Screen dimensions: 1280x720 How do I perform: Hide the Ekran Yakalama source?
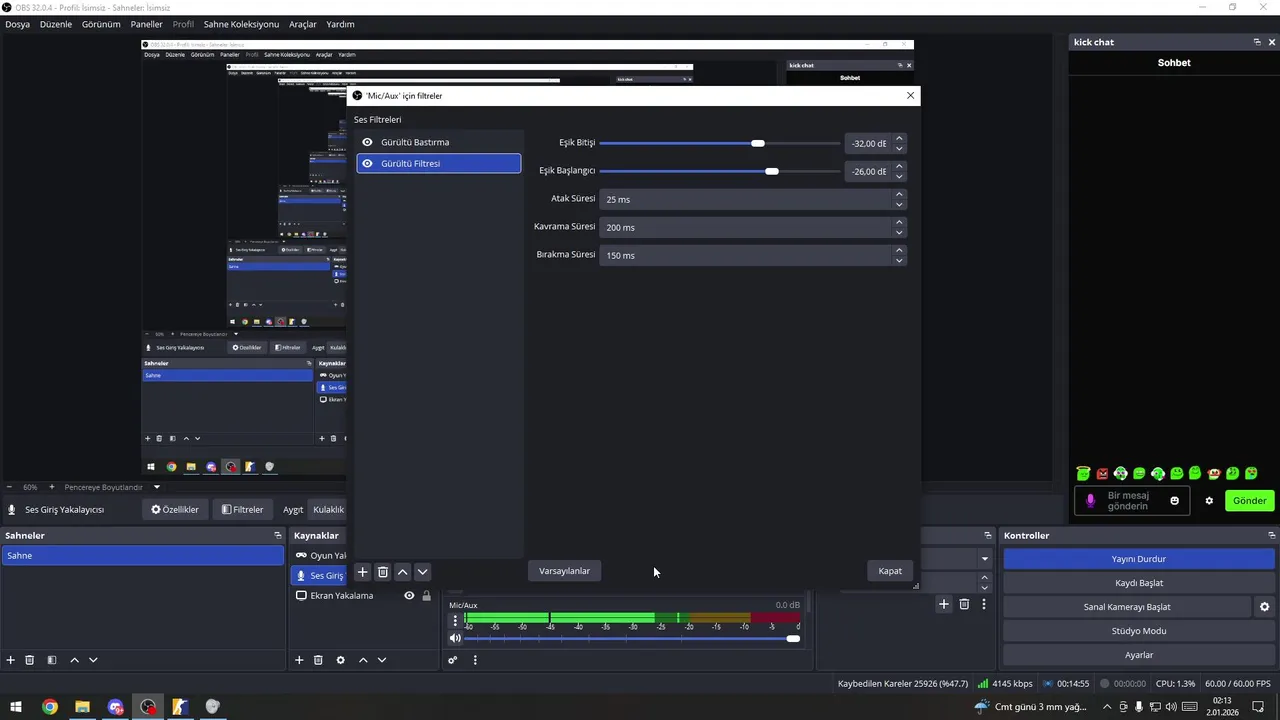(x=409, y=596)
